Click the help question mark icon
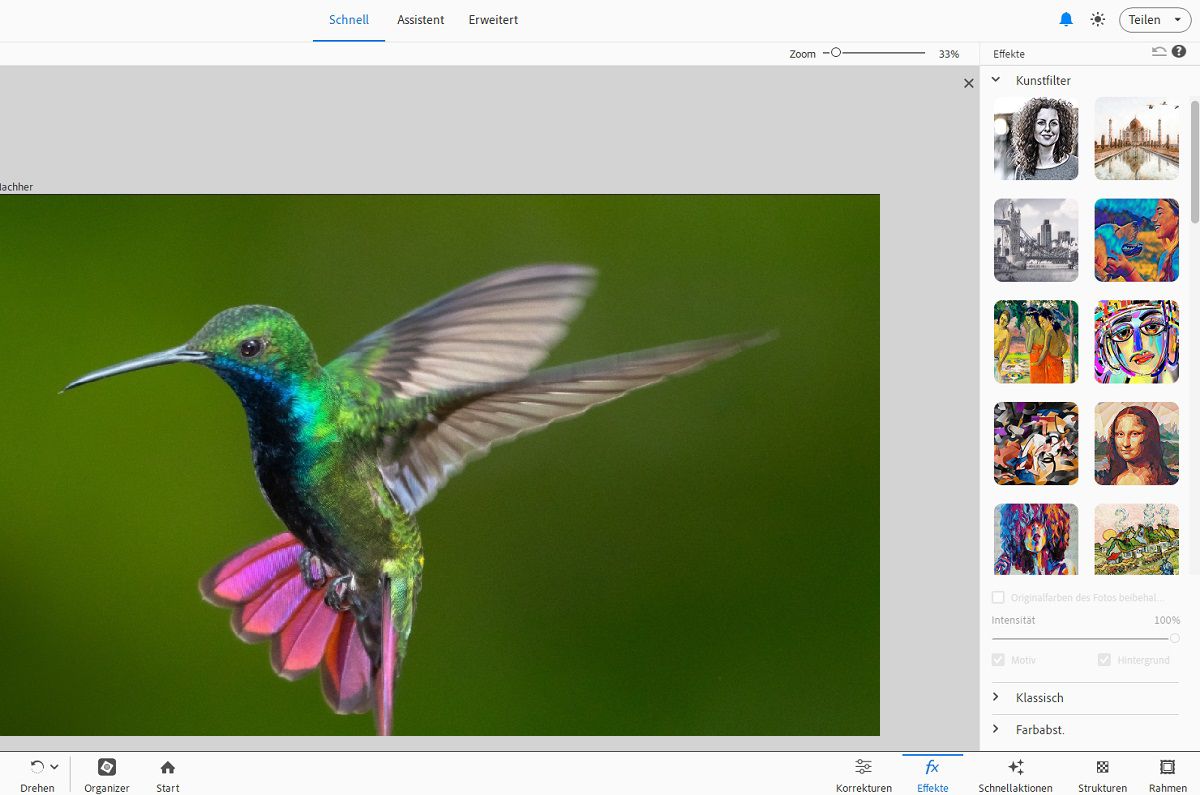The height and width of the screenshot is (795, 1200). click(1179, 52)
